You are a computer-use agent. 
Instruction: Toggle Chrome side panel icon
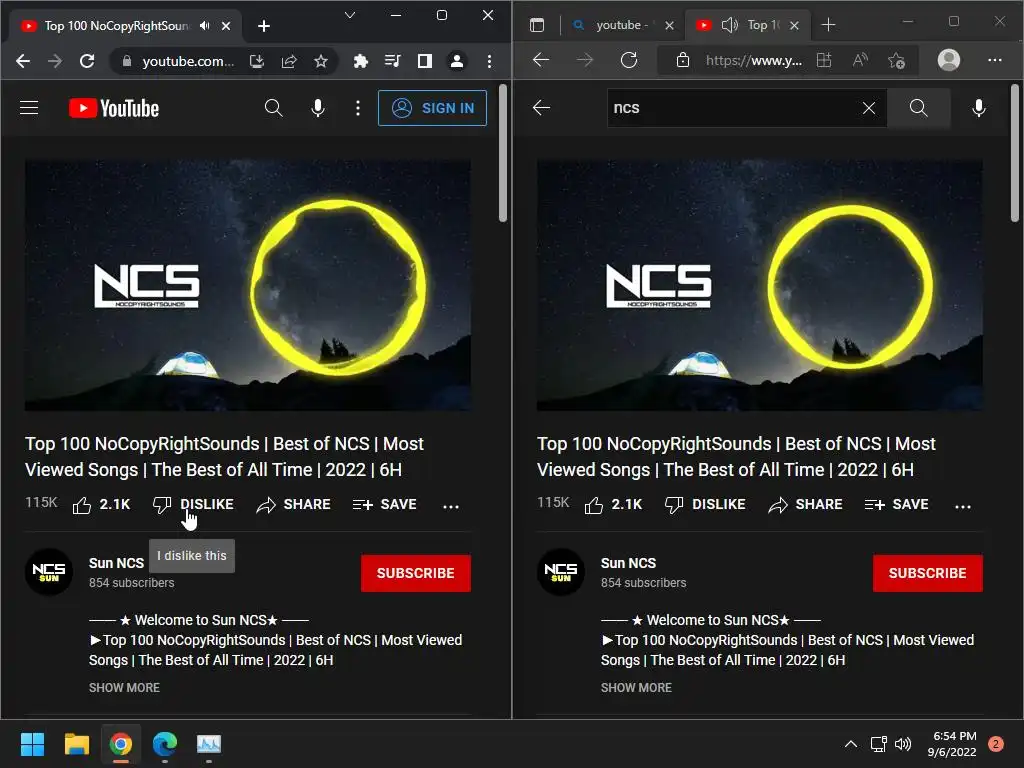(x=424, y=61)
